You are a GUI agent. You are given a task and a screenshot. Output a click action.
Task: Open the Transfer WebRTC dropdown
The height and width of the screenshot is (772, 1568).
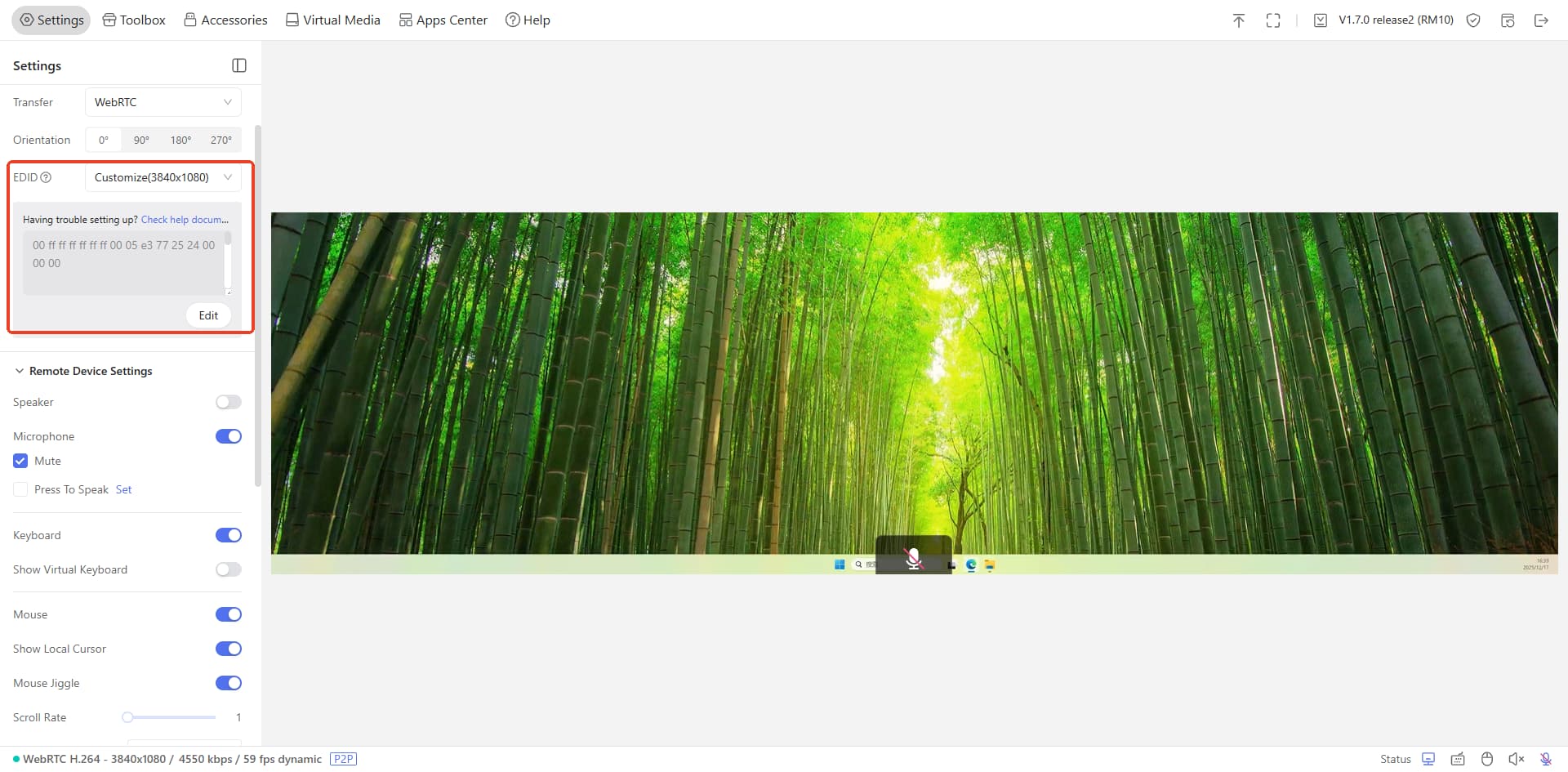[x=163, y=102]
